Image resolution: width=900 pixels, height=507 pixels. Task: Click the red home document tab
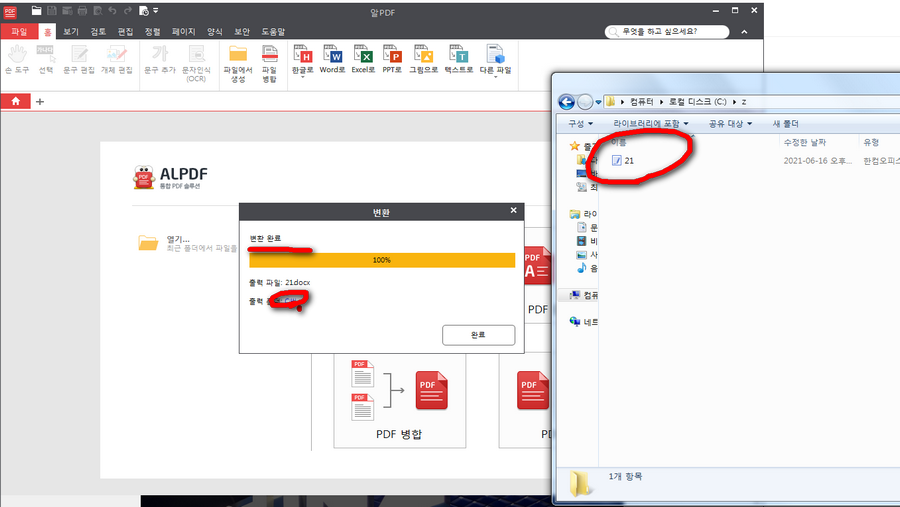(x=15, y=101)
